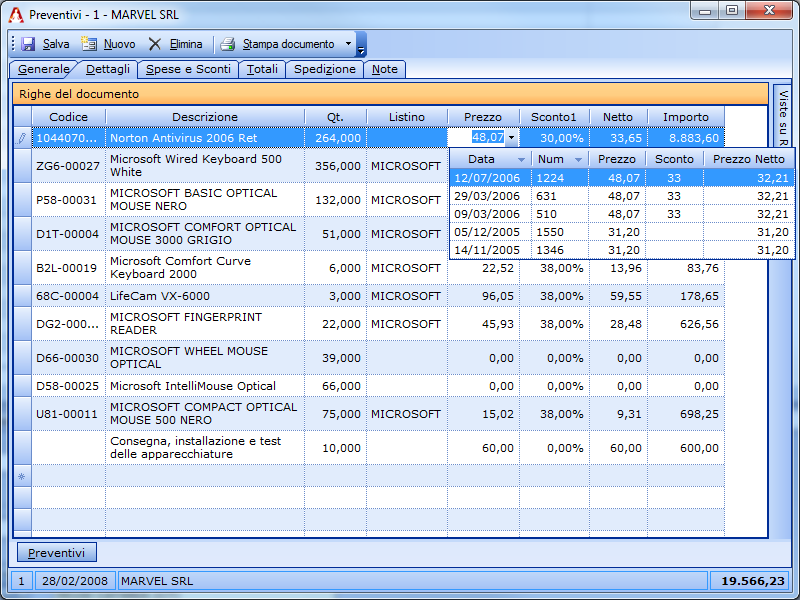Click code cell U81-00011
The width and height of the screenshot is (800, 600).
click(x=68, y=414)
